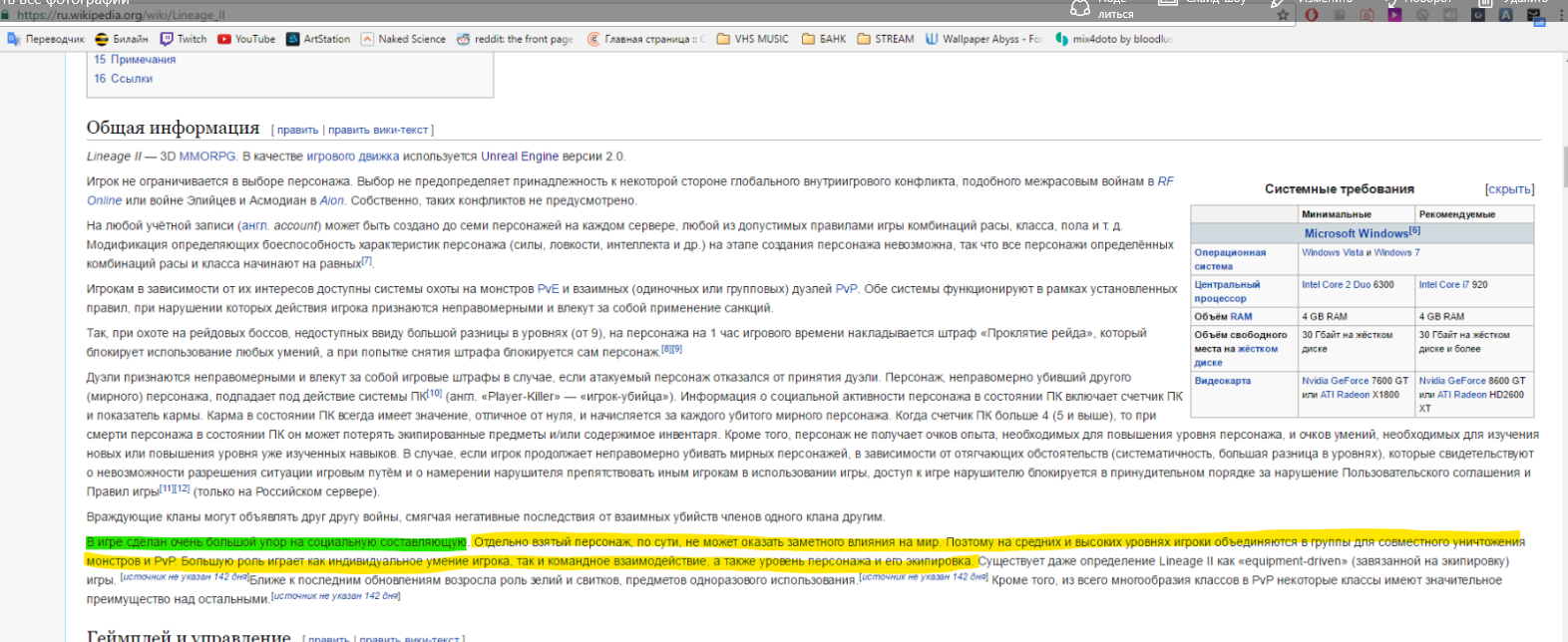Open the PvE link
This screenshot has height=642, width=1568.
point(549,289)
